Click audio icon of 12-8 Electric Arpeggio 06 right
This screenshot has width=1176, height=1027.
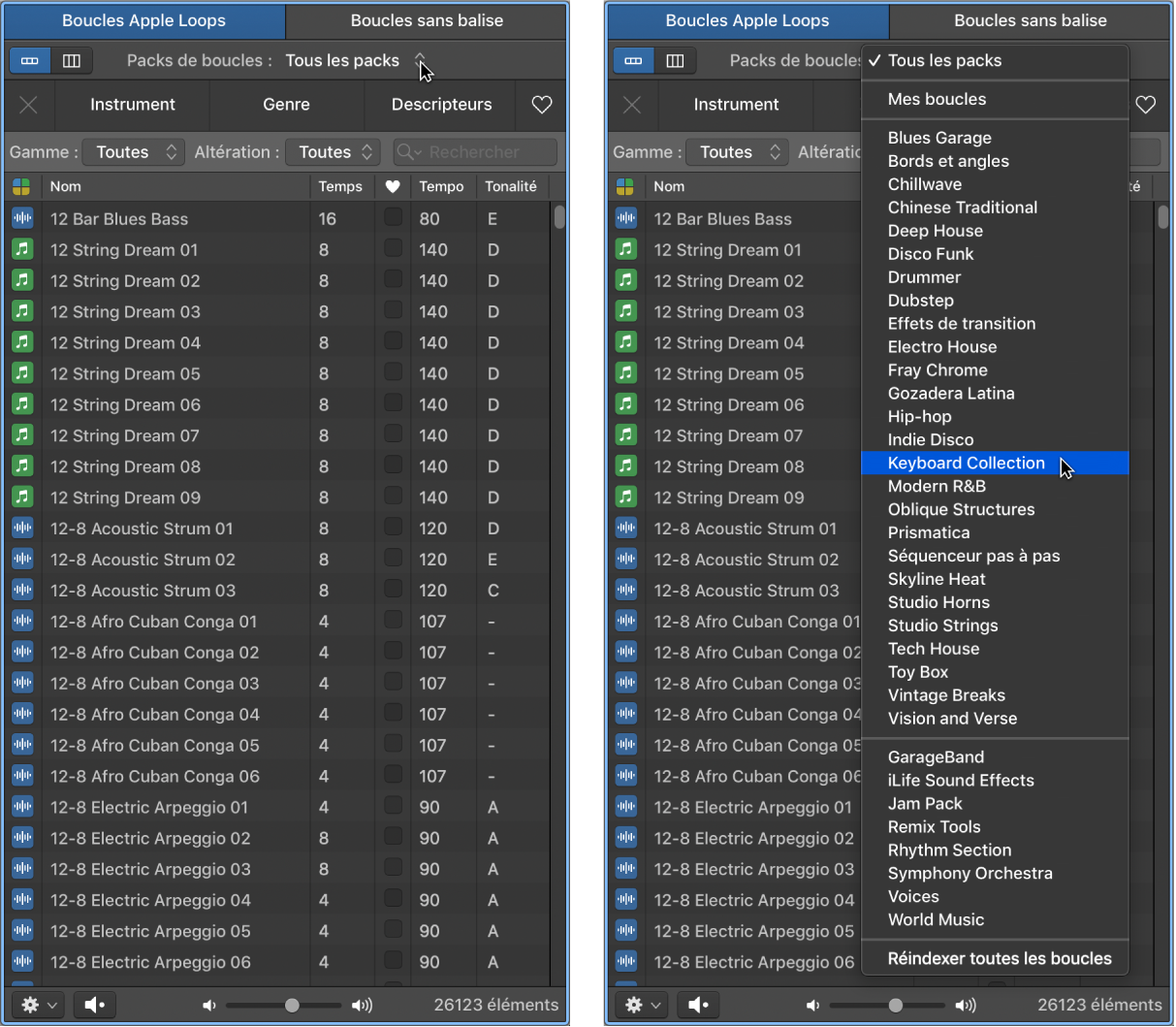625,962
